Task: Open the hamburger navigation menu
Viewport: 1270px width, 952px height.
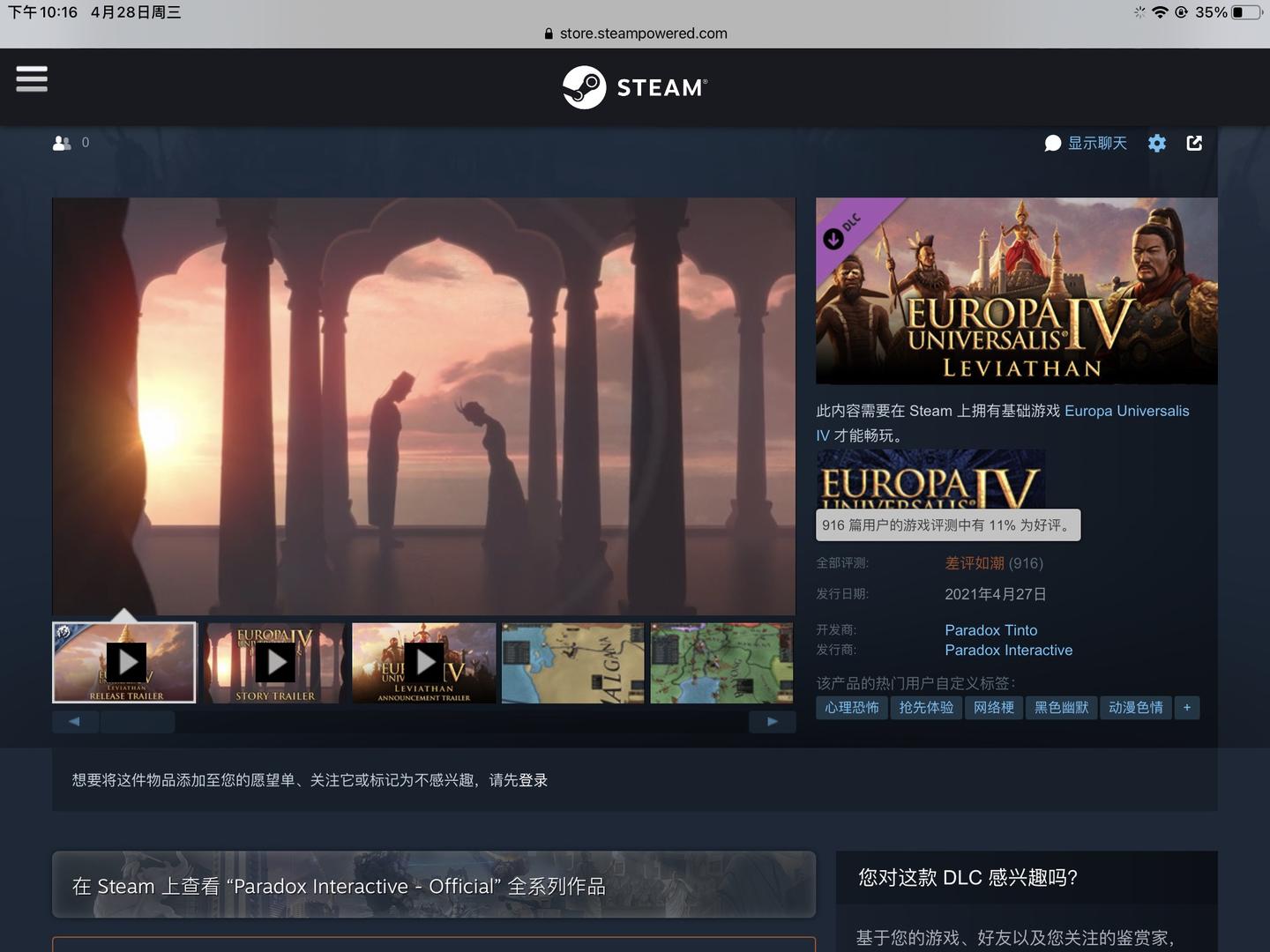Action: (x=32, y=79)
